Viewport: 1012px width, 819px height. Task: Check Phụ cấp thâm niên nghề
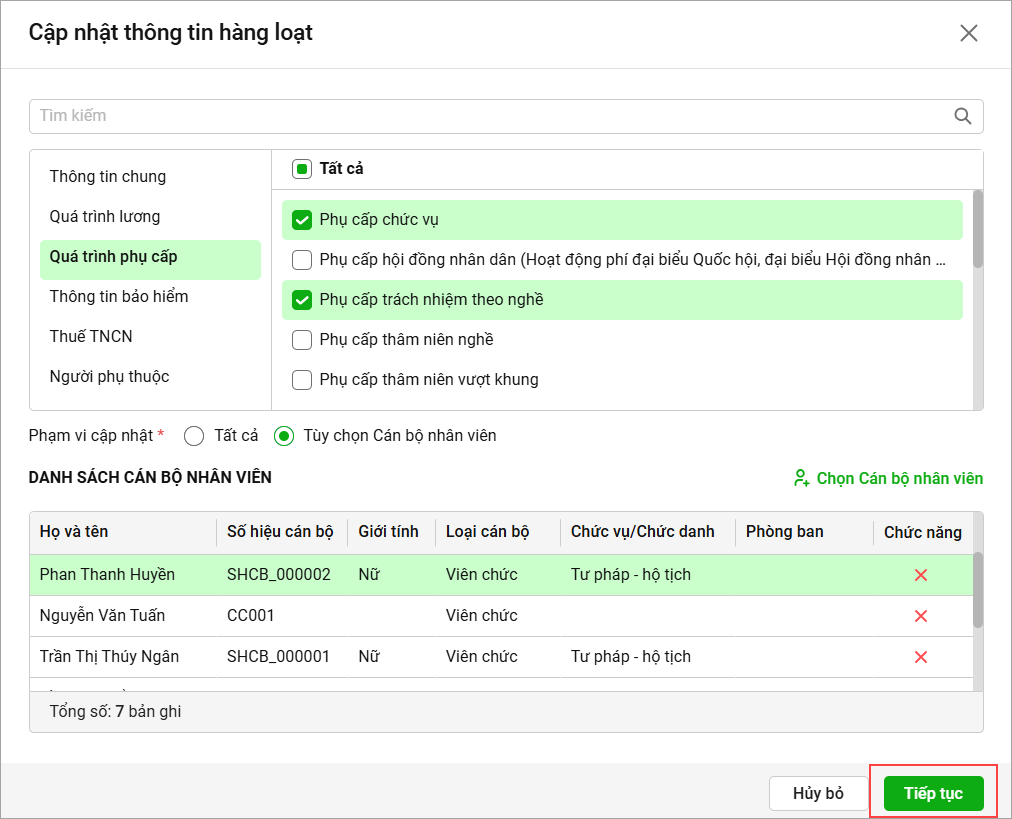point(302,340)
